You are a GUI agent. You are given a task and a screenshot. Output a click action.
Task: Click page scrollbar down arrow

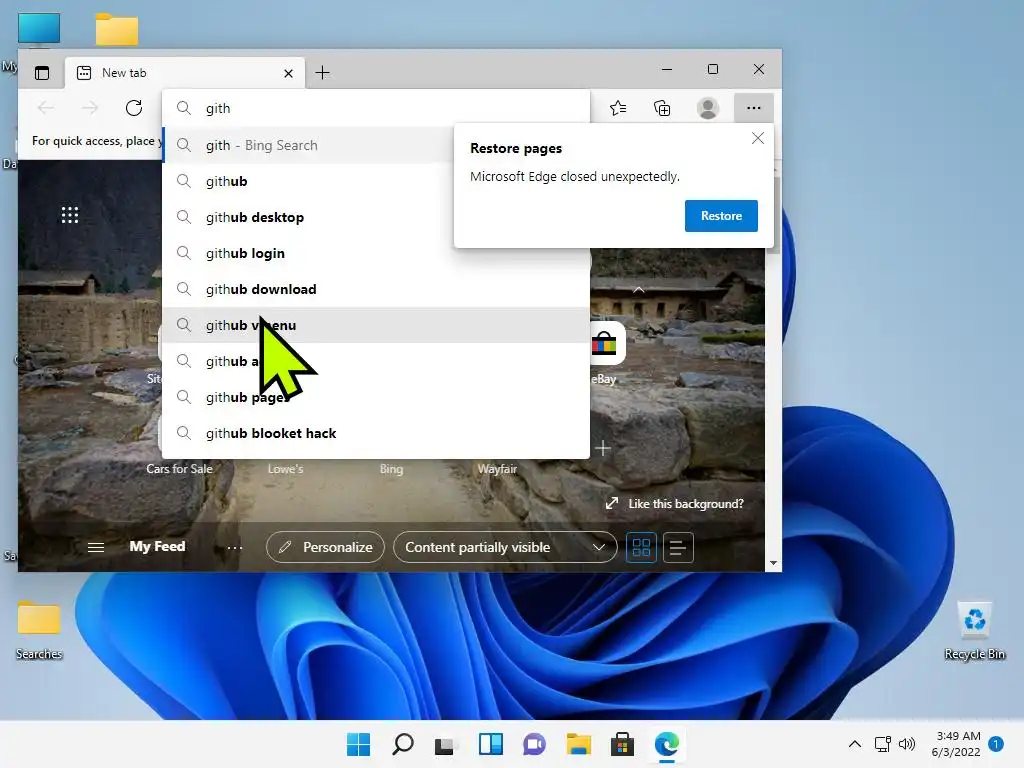click(x=773, y=563)
